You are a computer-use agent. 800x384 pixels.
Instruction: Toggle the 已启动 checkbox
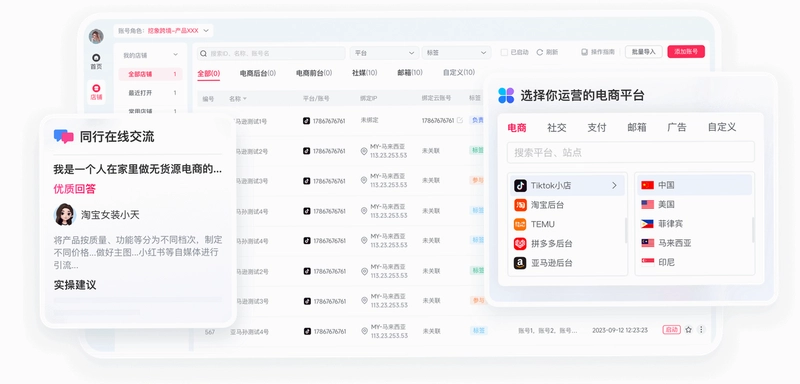504,52
